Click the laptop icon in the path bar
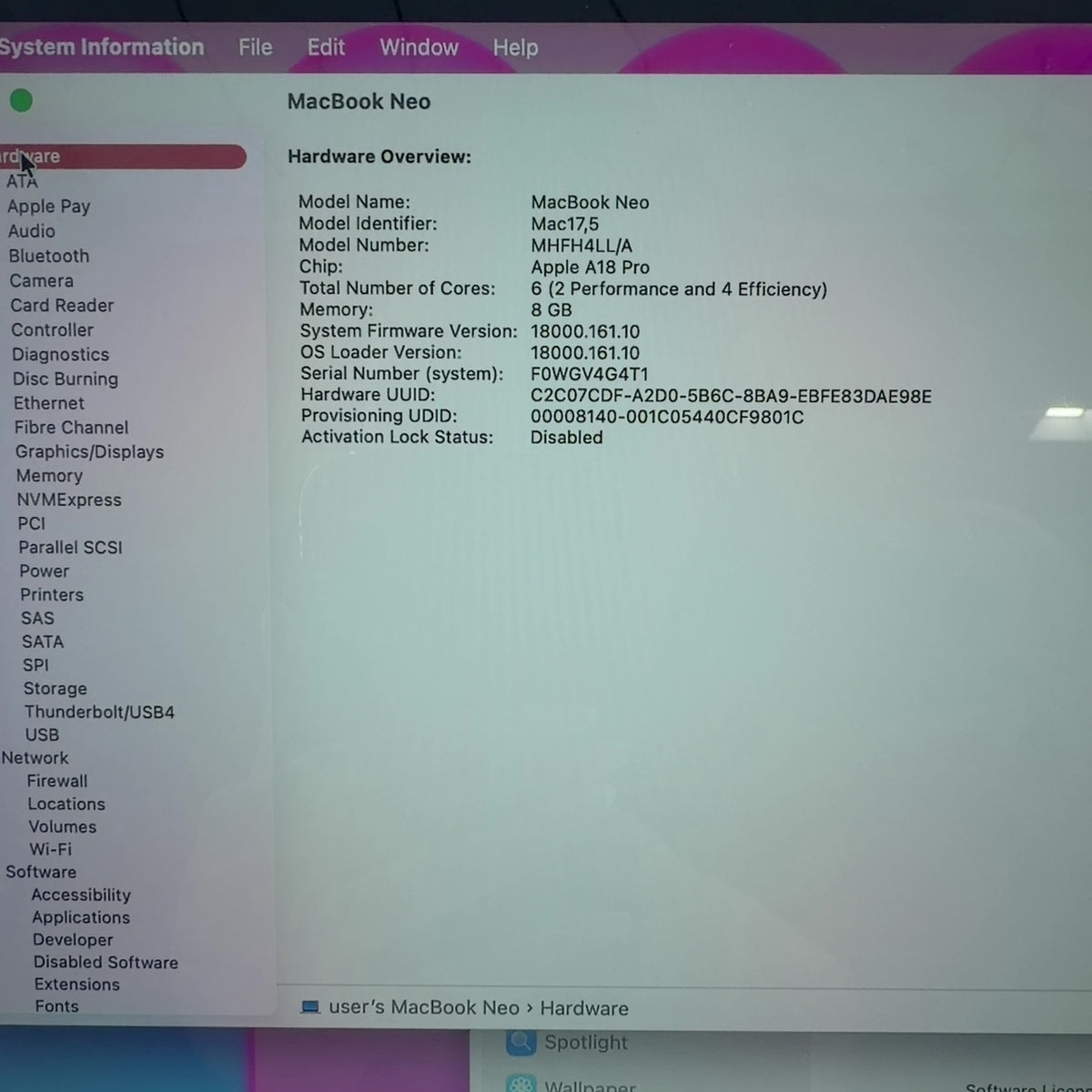 310,1007
